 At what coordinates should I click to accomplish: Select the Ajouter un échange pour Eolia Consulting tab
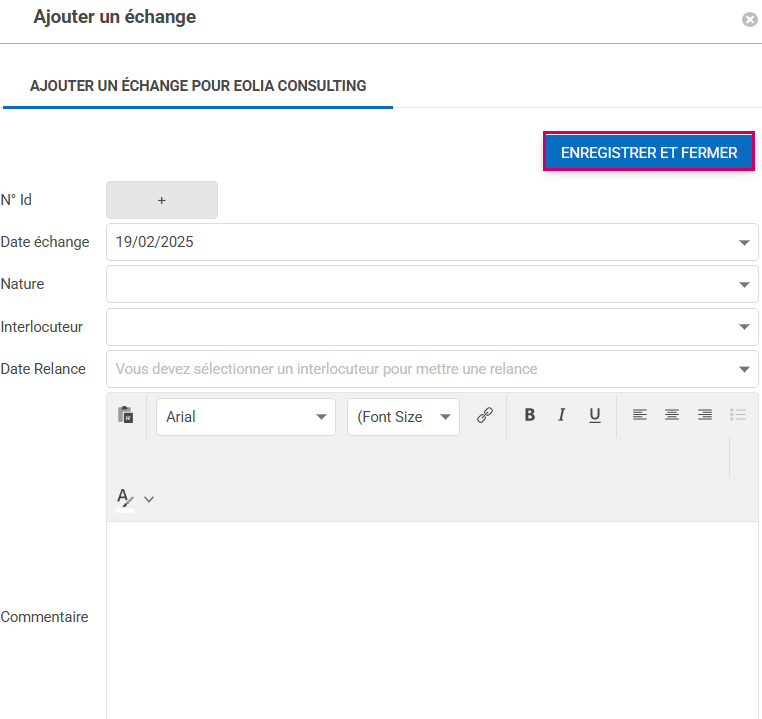[x=198, y=86]
